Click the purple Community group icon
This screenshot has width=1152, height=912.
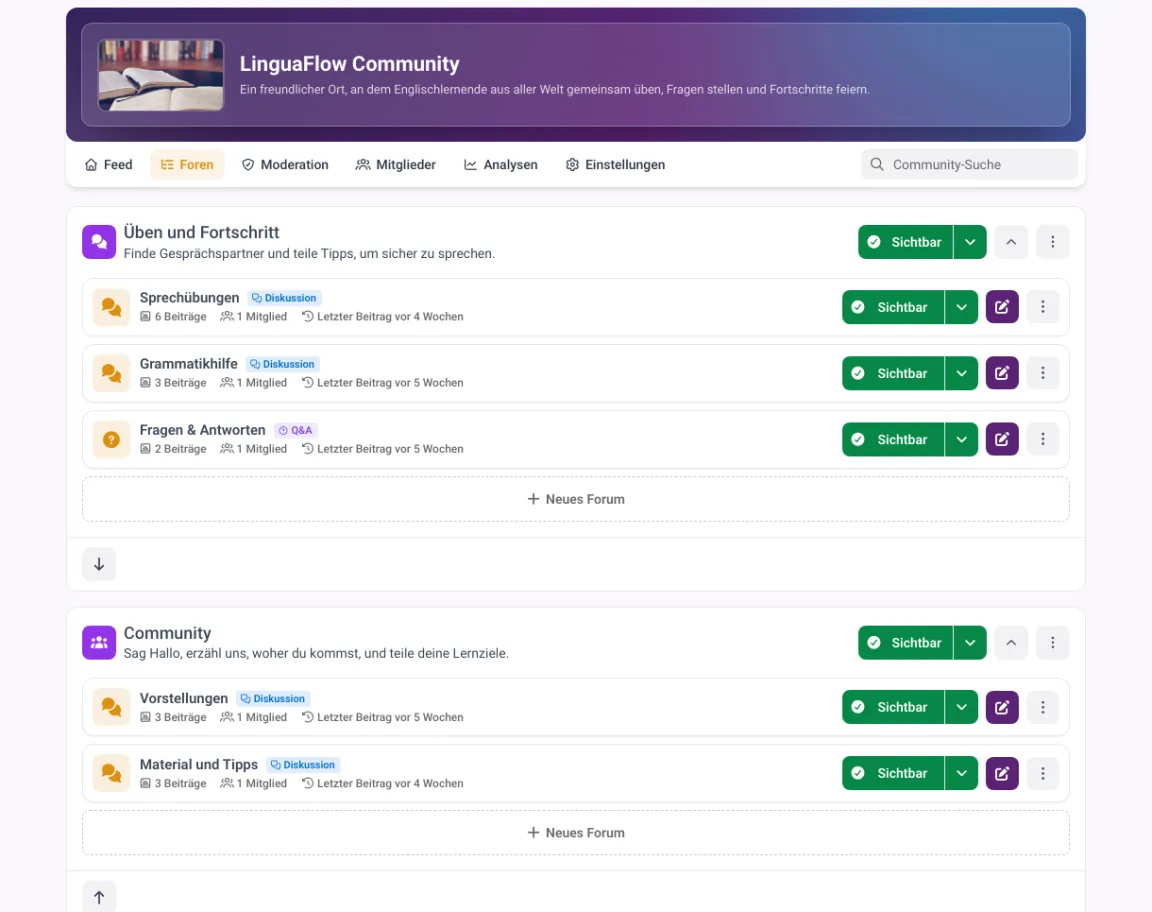pyautogui.click(x=99, y=642)
